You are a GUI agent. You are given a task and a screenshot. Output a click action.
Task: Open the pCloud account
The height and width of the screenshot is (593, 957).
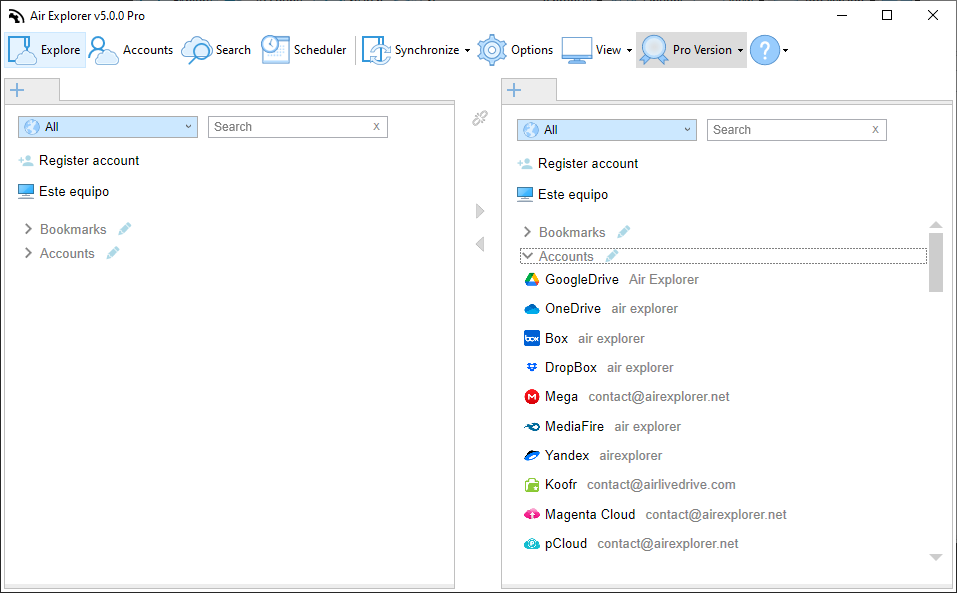click(x=631, y=544)
